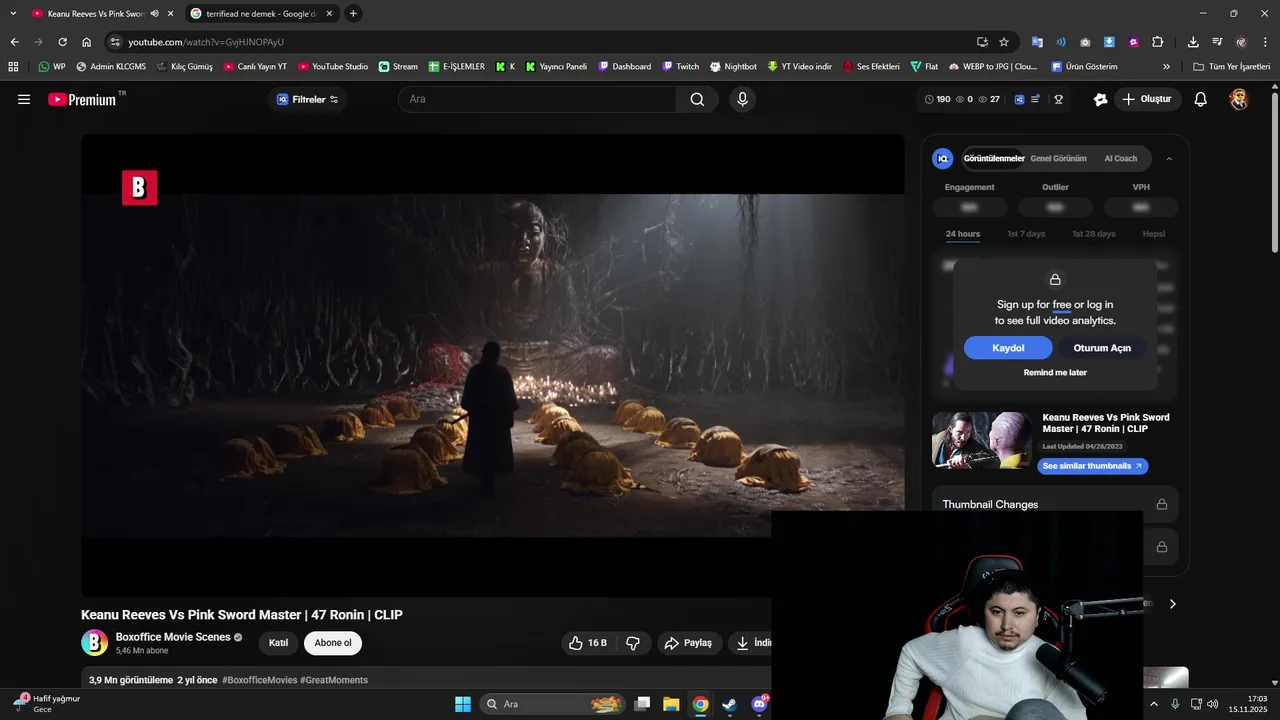Open a new browser tab with plus

pyautogui.click(x=353, y=14)
